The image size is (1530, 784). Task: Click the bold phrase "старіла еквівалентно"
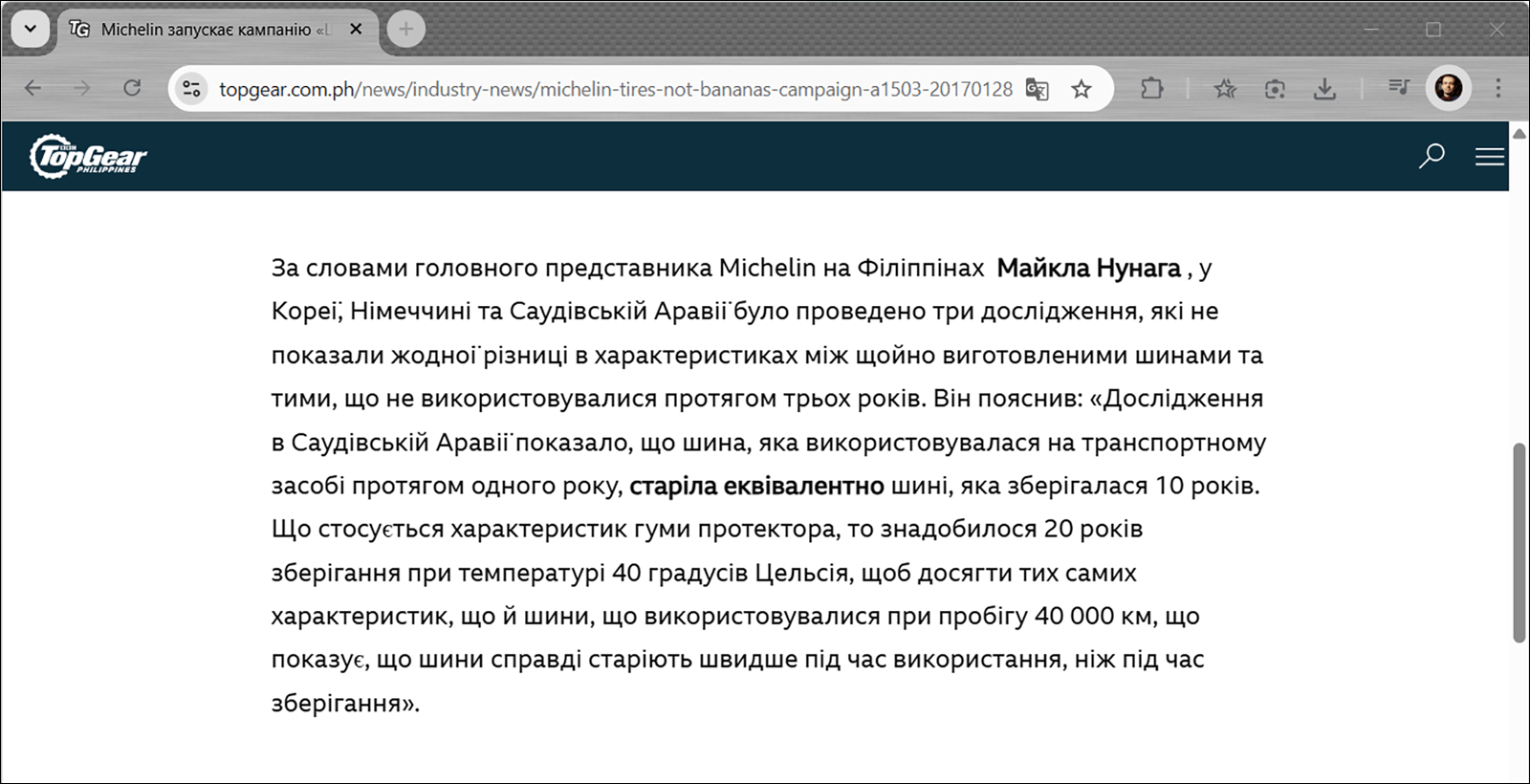coord(756,487)
